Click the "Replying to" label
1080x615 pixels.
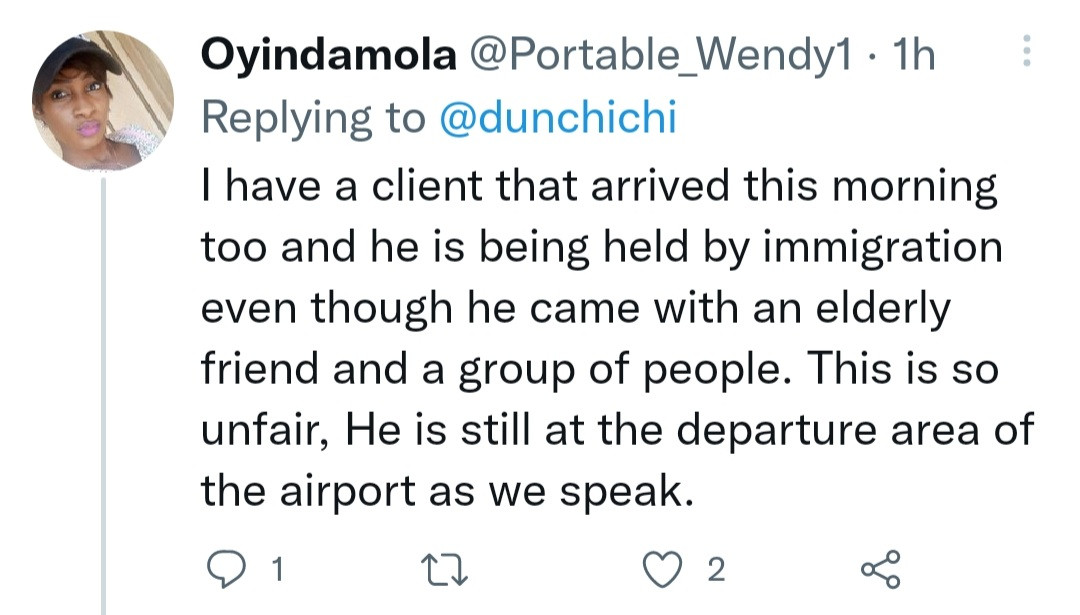click(x=313, y=118)
